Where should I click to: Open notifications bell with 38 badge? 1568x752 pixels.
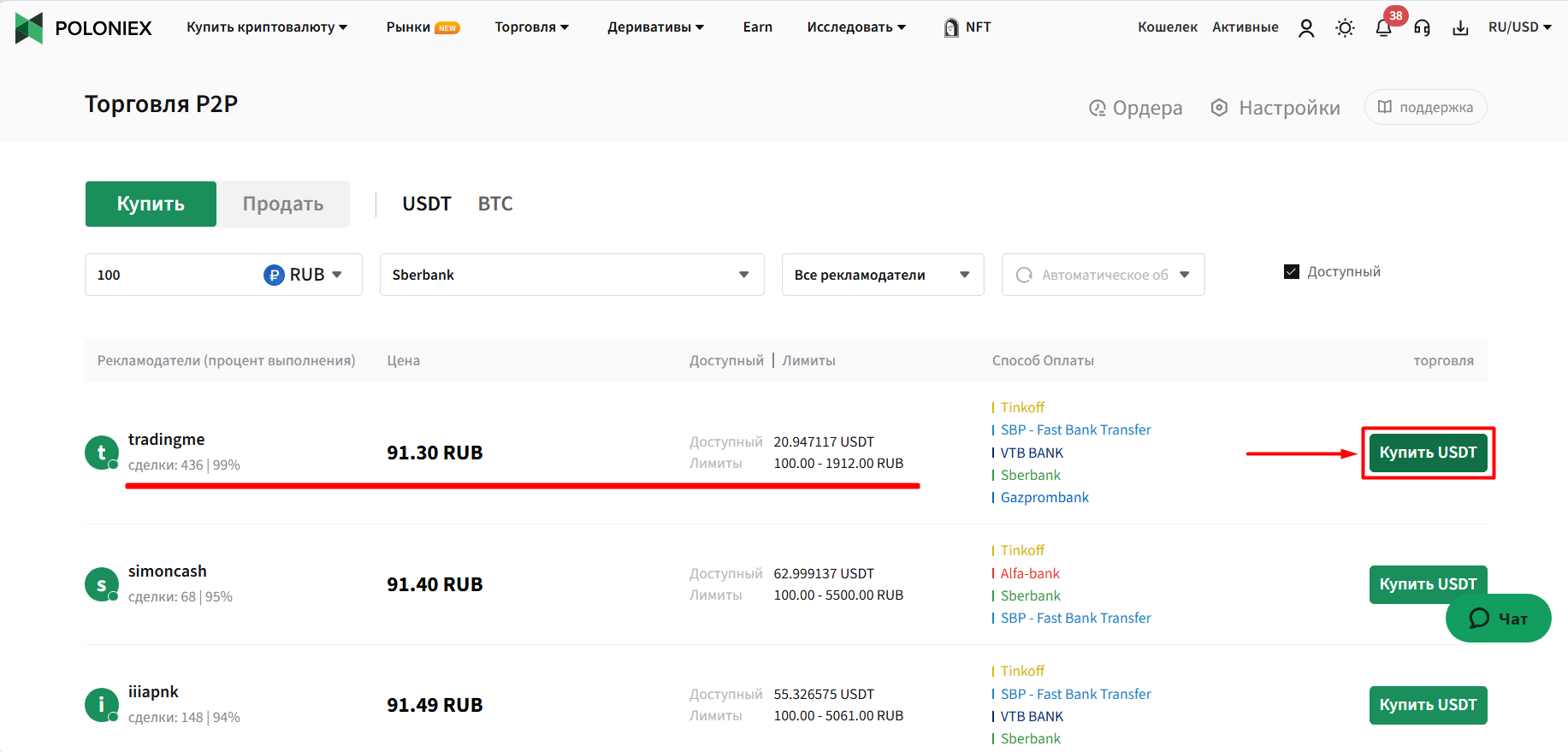[1384, 27]
